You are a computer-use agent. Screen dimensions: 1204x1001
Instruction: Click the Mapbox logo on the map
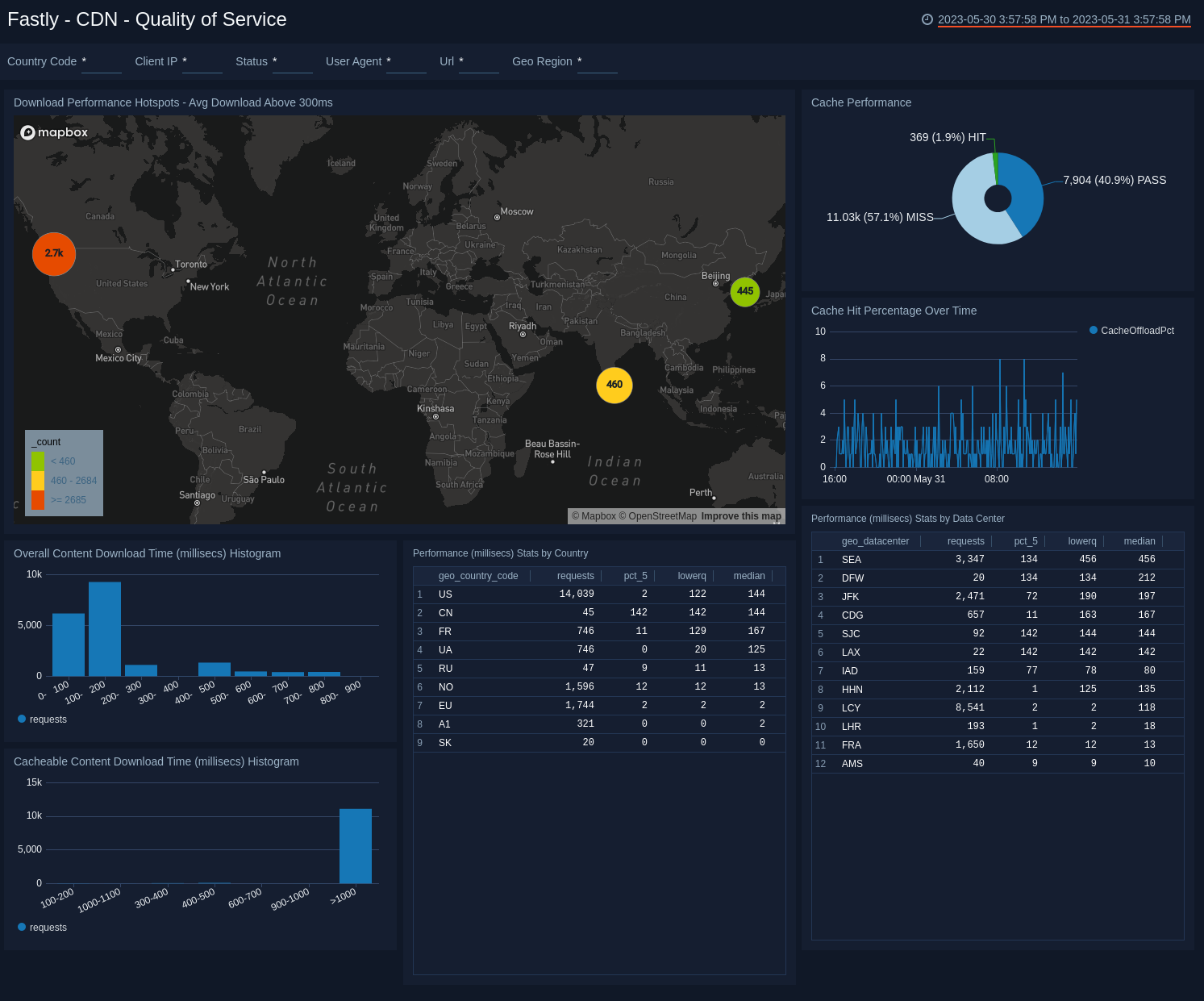[x=53, y=131]
